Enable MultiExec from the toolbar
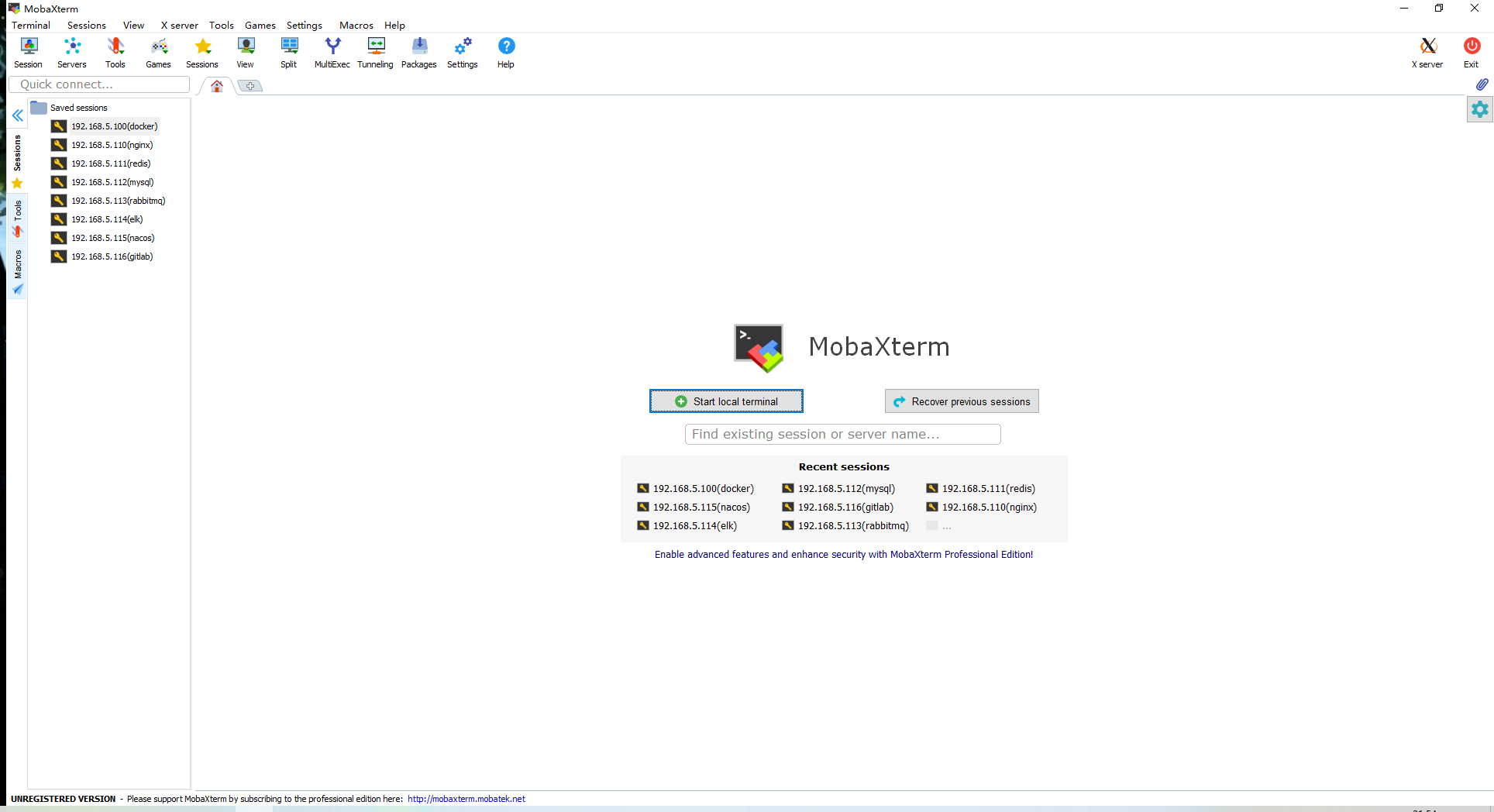1494x812 pixels. (332, 53)
